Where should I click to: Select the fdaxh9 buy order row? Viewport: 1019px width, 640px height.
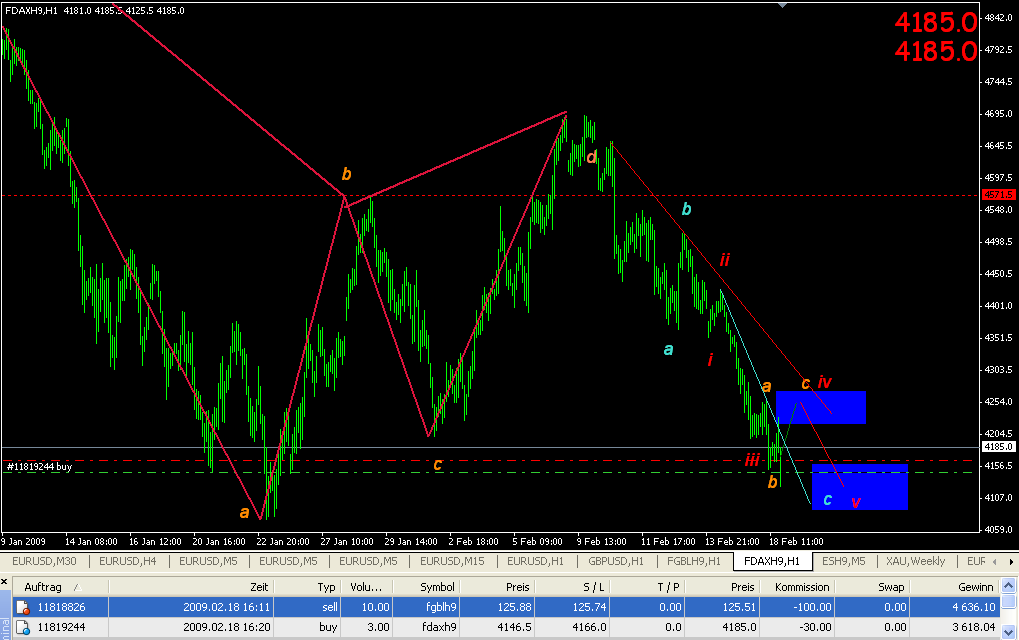point(500,628)
